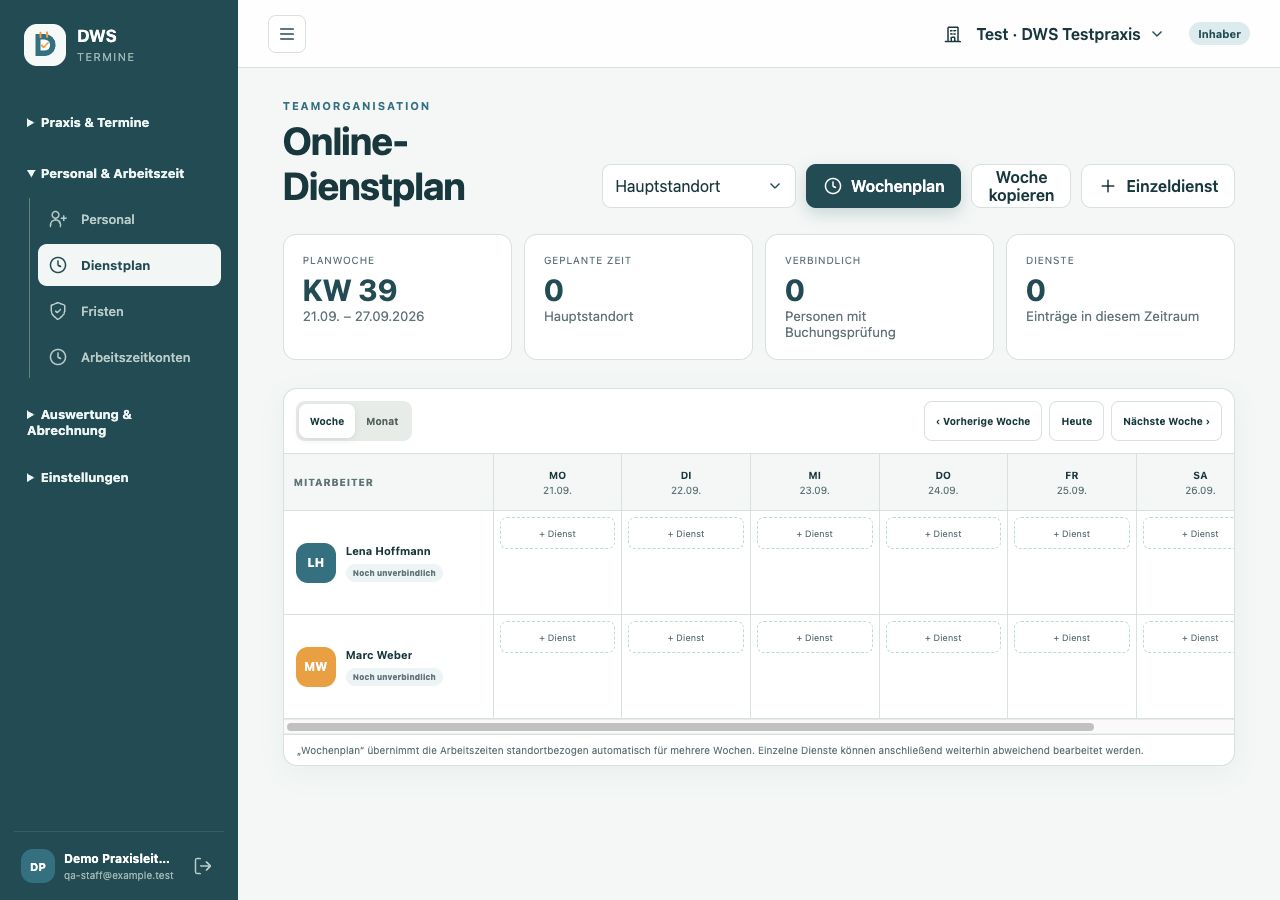Open the Personal sidebar item
The width and height of the screenshot is (1280, 900).
(x=129, y=219)
